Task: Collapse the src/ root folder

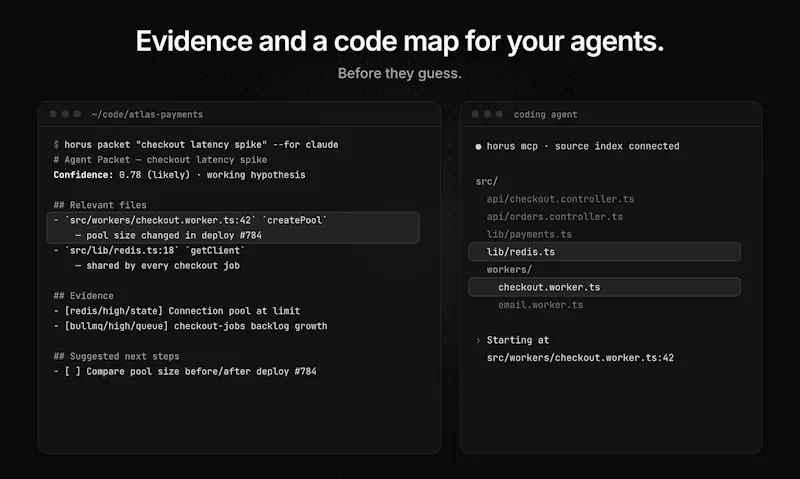Action: point(487,181)
